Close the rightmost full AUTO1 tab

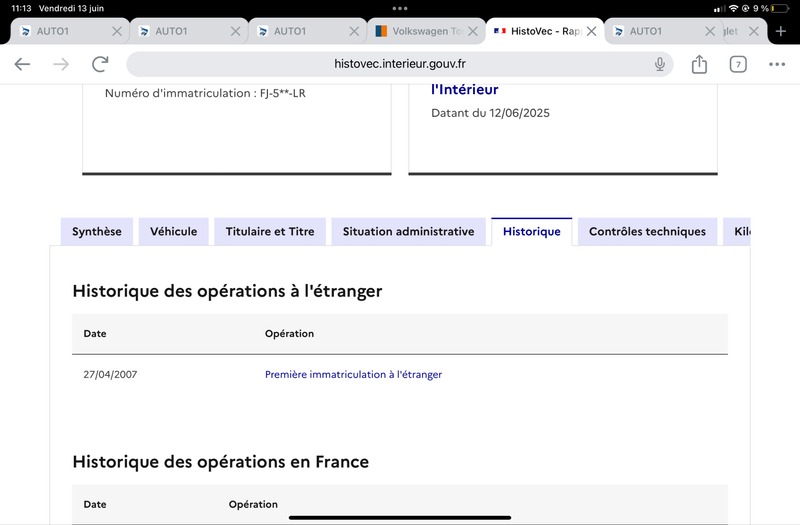pos(710,31)
